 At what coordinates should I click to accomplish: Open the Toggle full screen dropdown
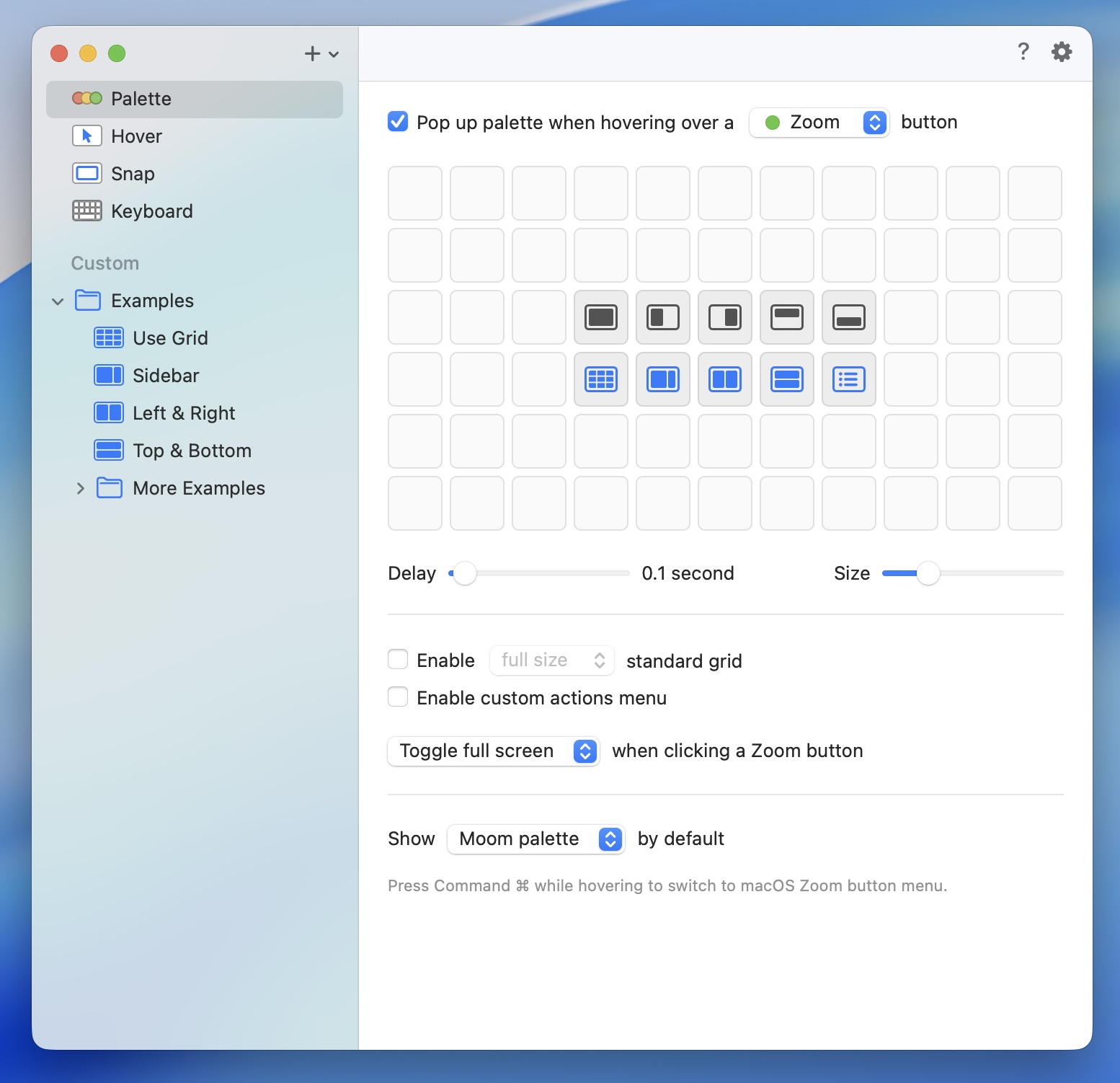click(494, 751)
